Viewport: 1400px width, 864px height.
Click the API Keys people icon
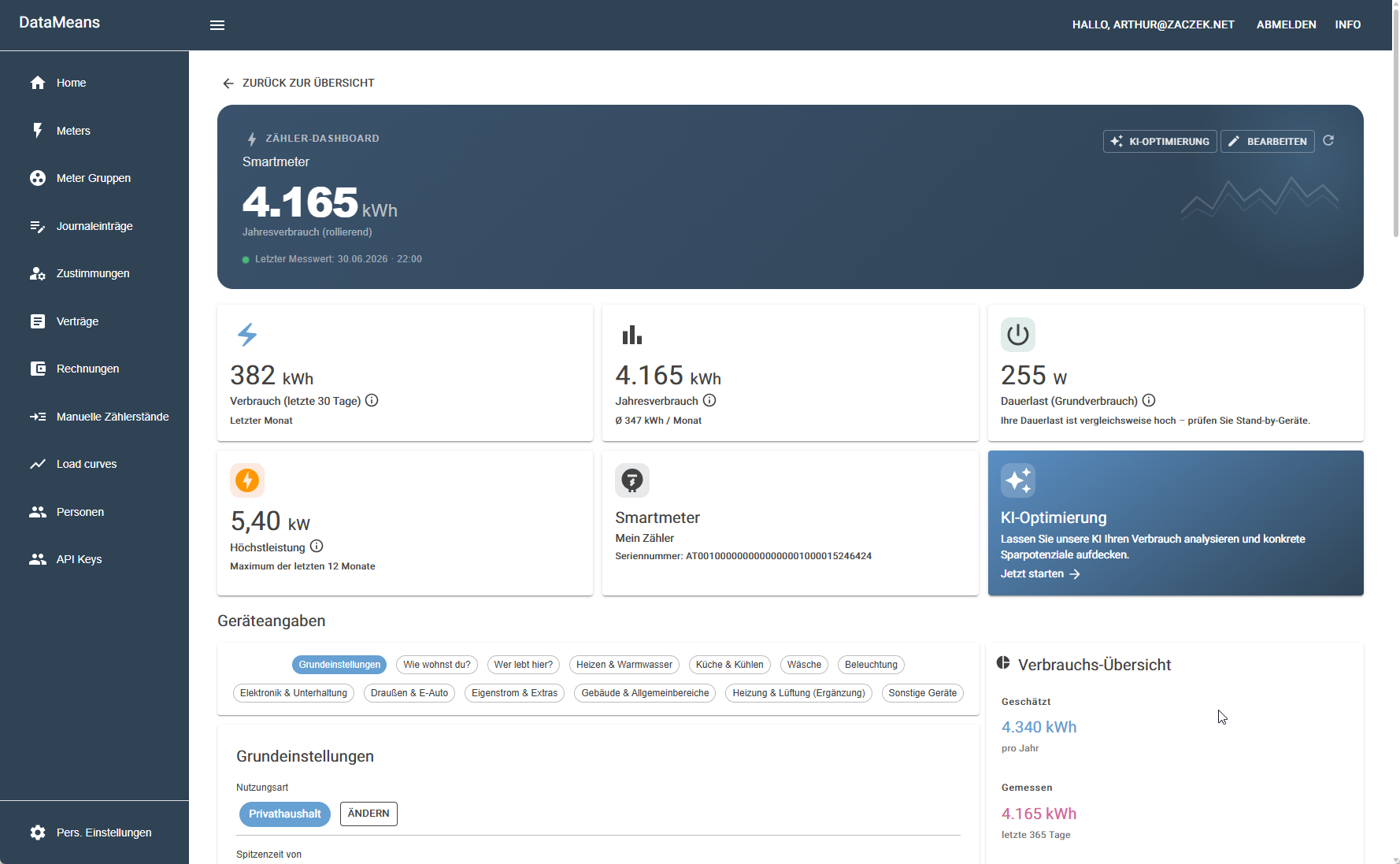(38, 559)
